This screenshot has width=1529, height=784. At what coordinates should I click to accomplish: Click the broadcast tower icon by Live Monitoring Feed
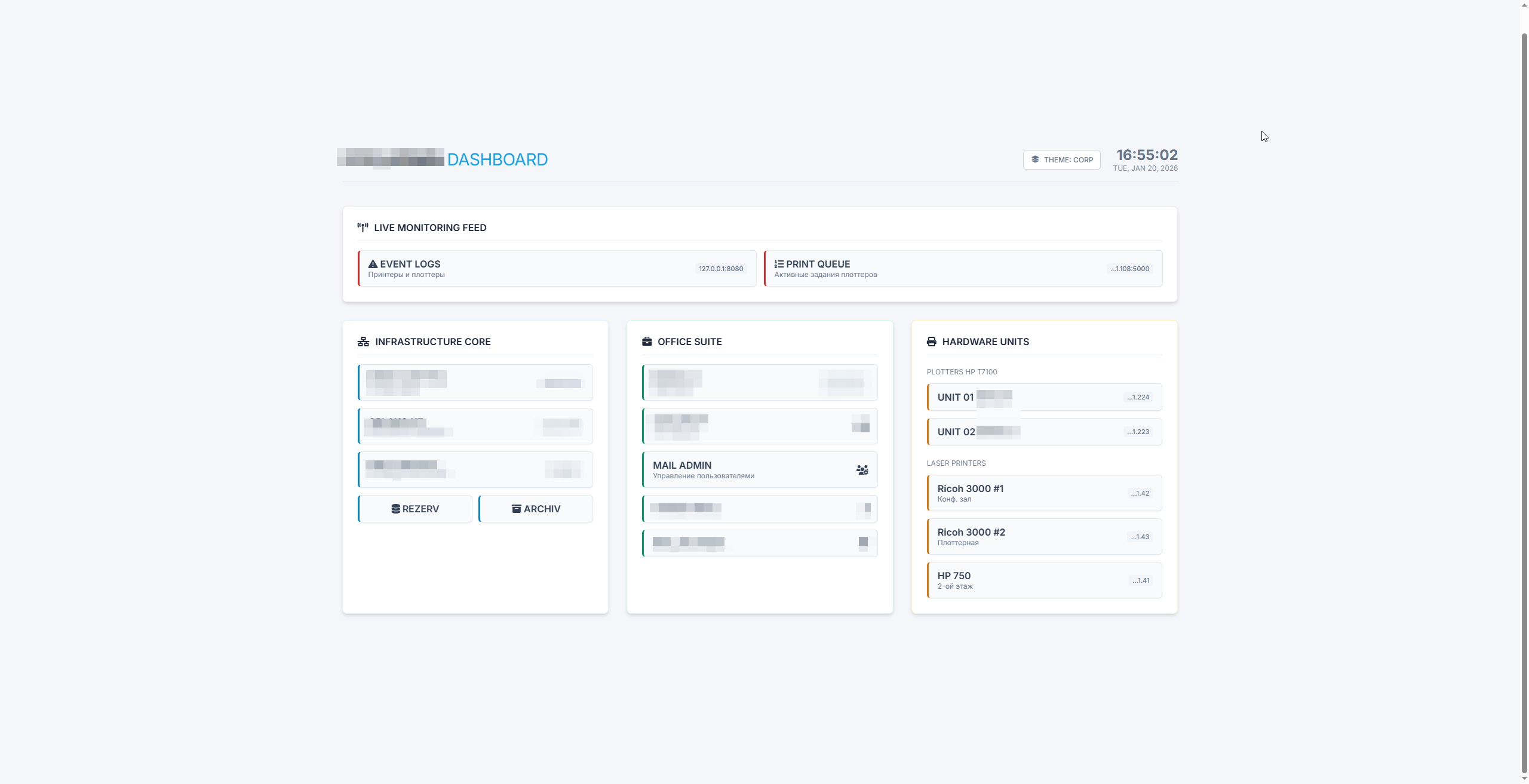coord(363,227)
